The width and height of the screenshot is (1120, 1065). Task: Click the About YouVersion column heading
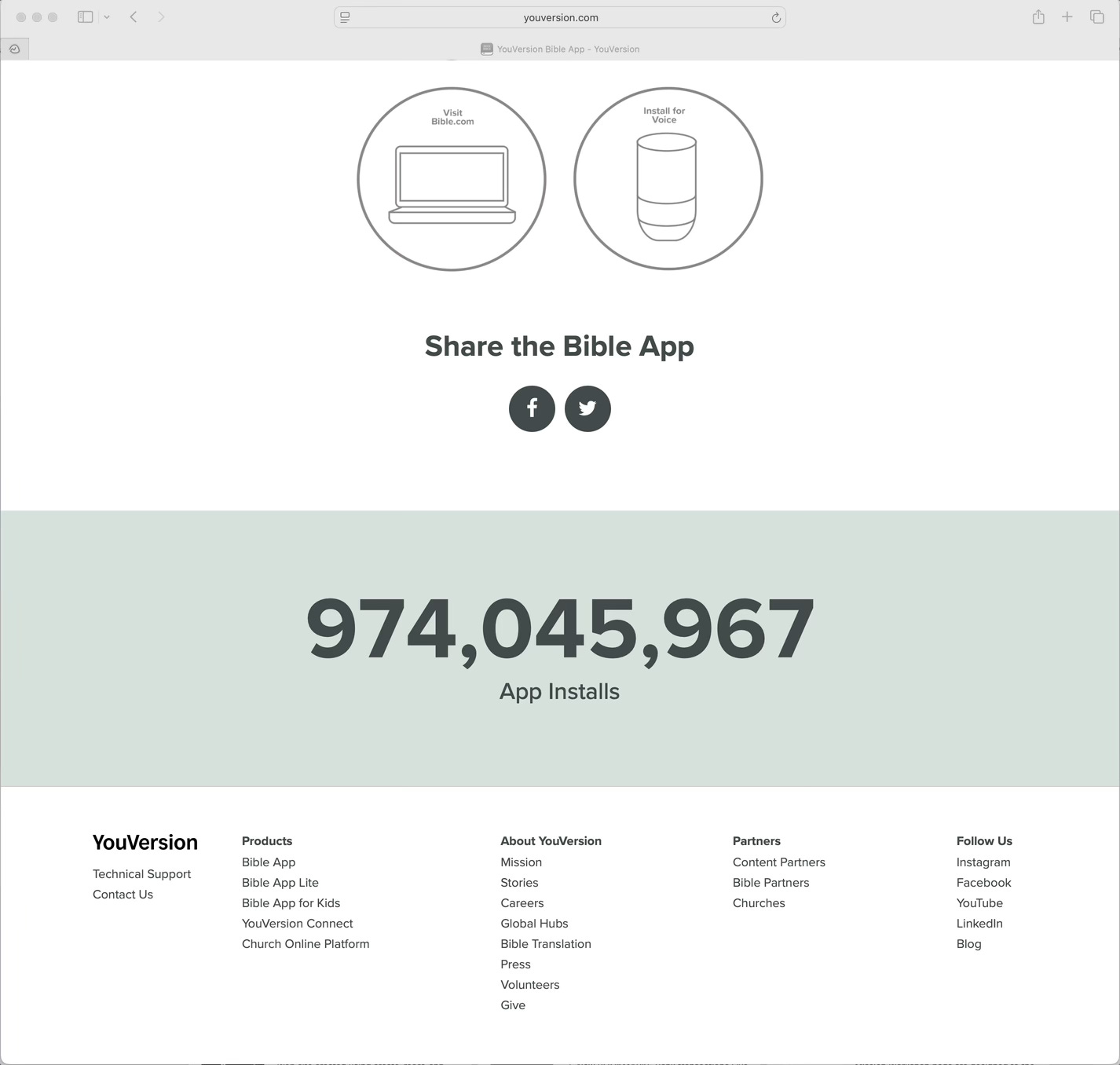point(551,841)
